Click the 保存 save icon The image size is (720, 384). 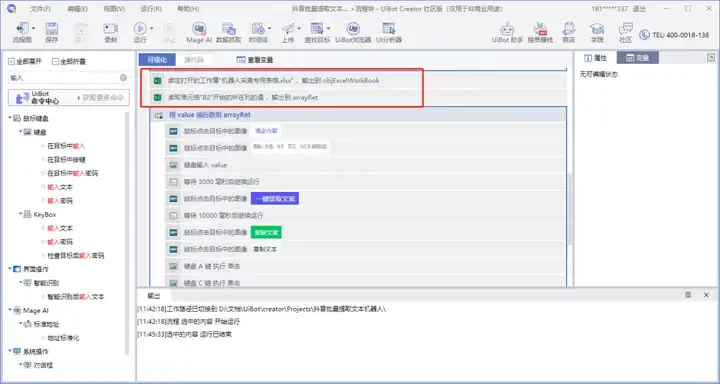click(x=51, y=29)
